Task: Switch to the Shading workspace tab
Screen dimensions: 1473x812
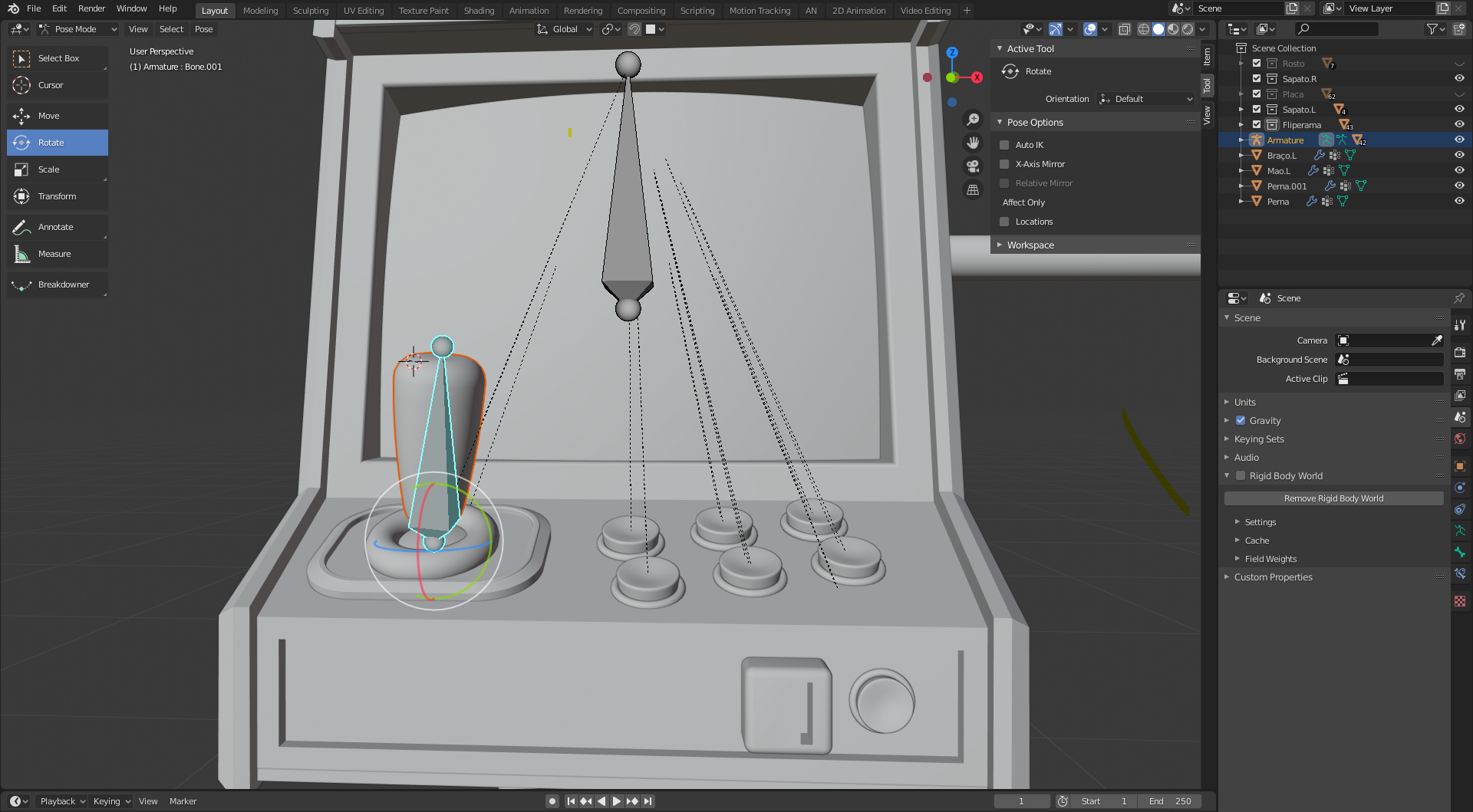Action: [479, 11]
